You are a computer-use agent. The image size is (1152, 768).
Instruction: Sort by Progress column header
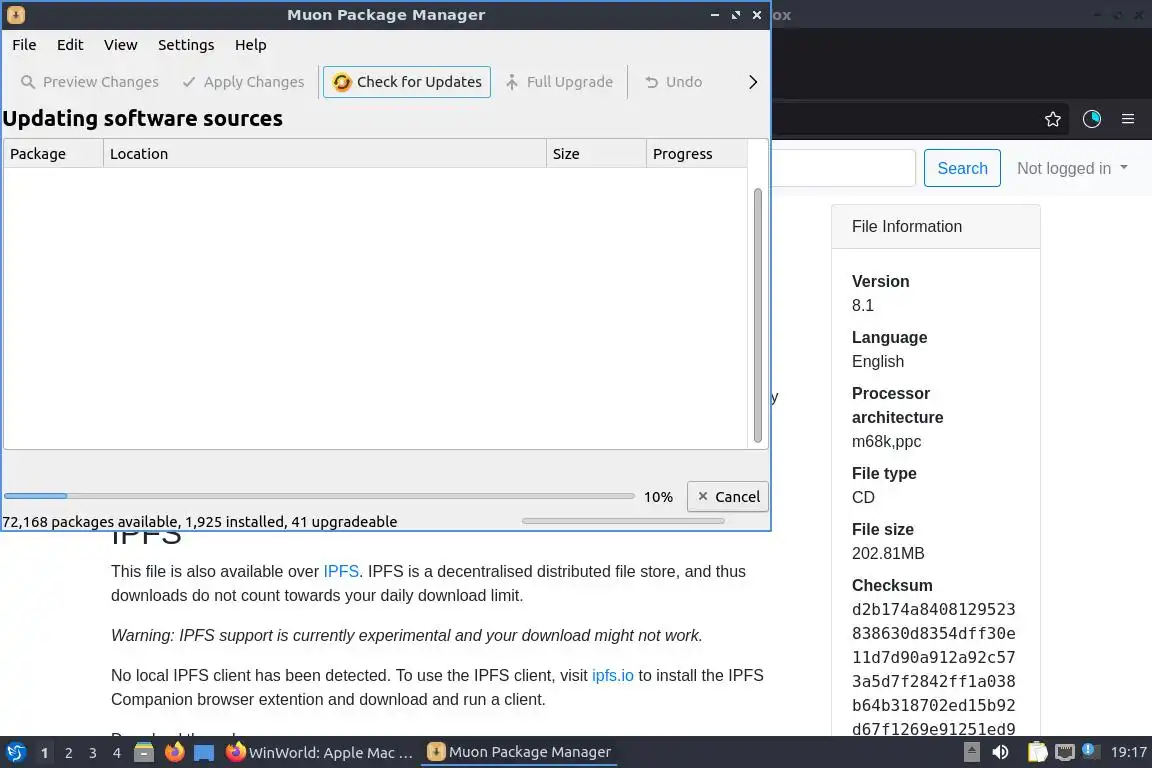696,154
